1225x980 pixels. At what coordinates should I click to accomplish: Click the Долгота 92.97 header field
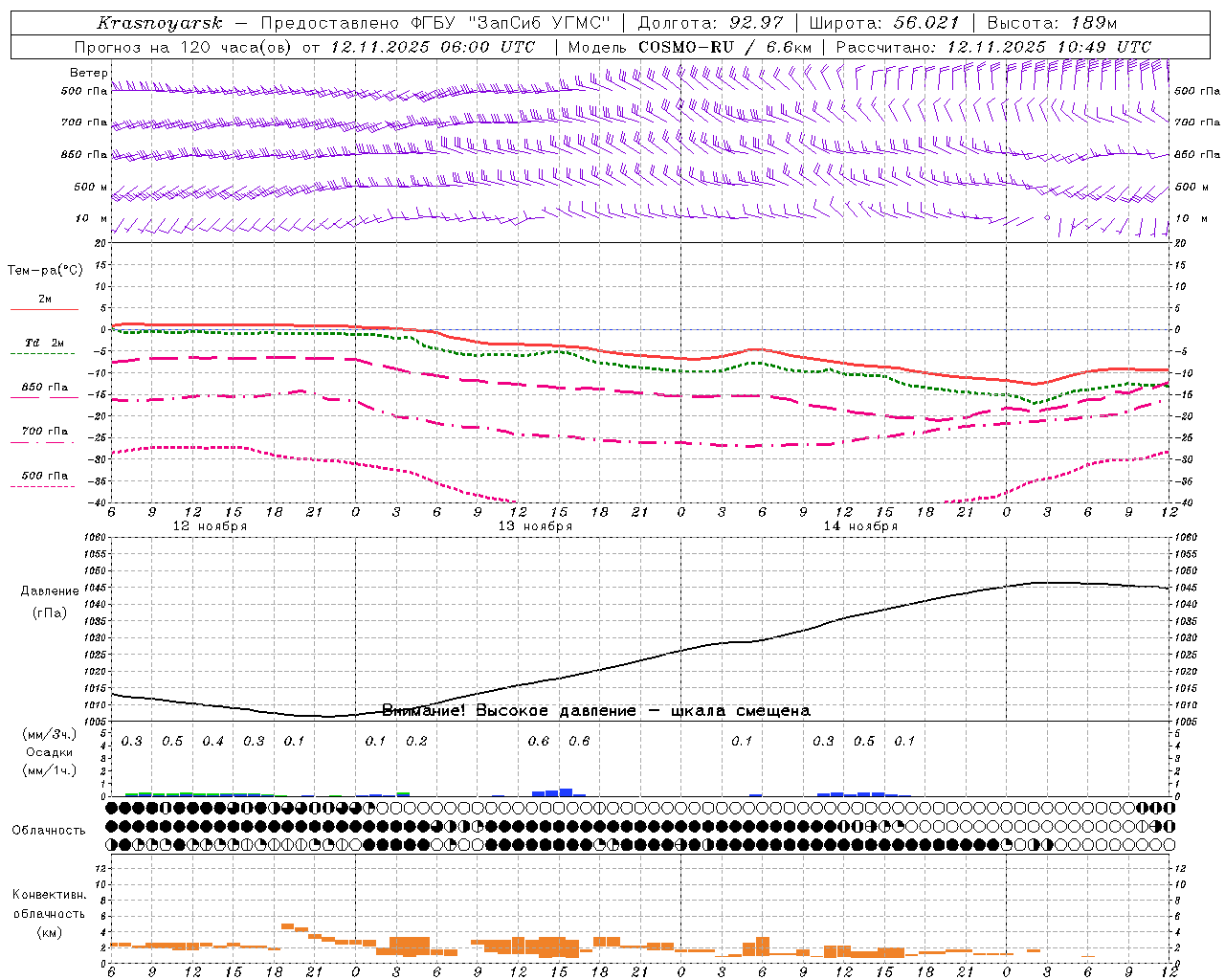pyautogui.click(x=710, y=23)
